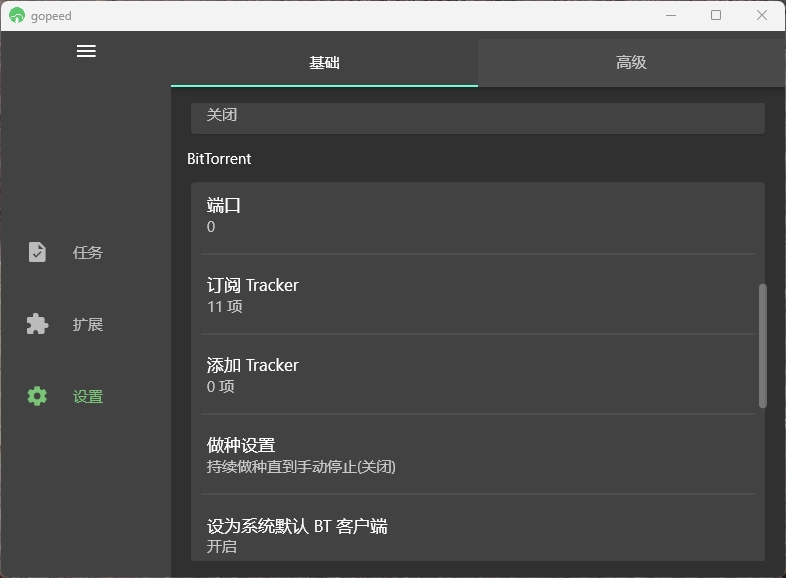Click the green 设置 gear icon
The height and width of the screenshot is (578, 786).
(37, 396)
